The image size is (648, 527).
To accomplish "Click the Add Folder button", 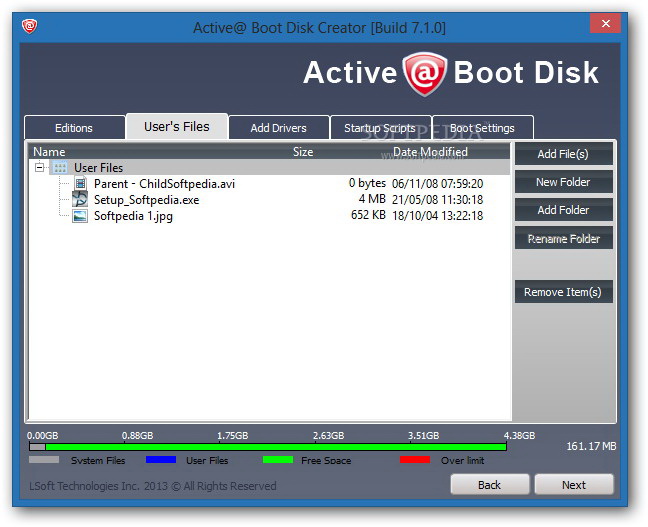I will 563,210.
